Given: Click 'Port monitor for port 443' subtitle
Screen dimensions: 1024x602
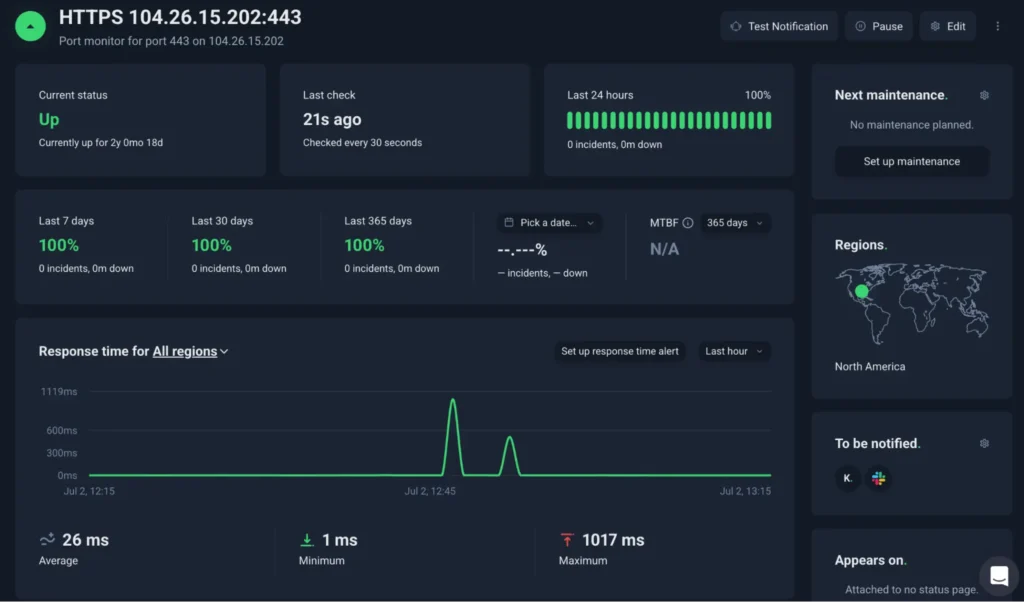Looking at the screenshot, I should (x=171, y=41).
